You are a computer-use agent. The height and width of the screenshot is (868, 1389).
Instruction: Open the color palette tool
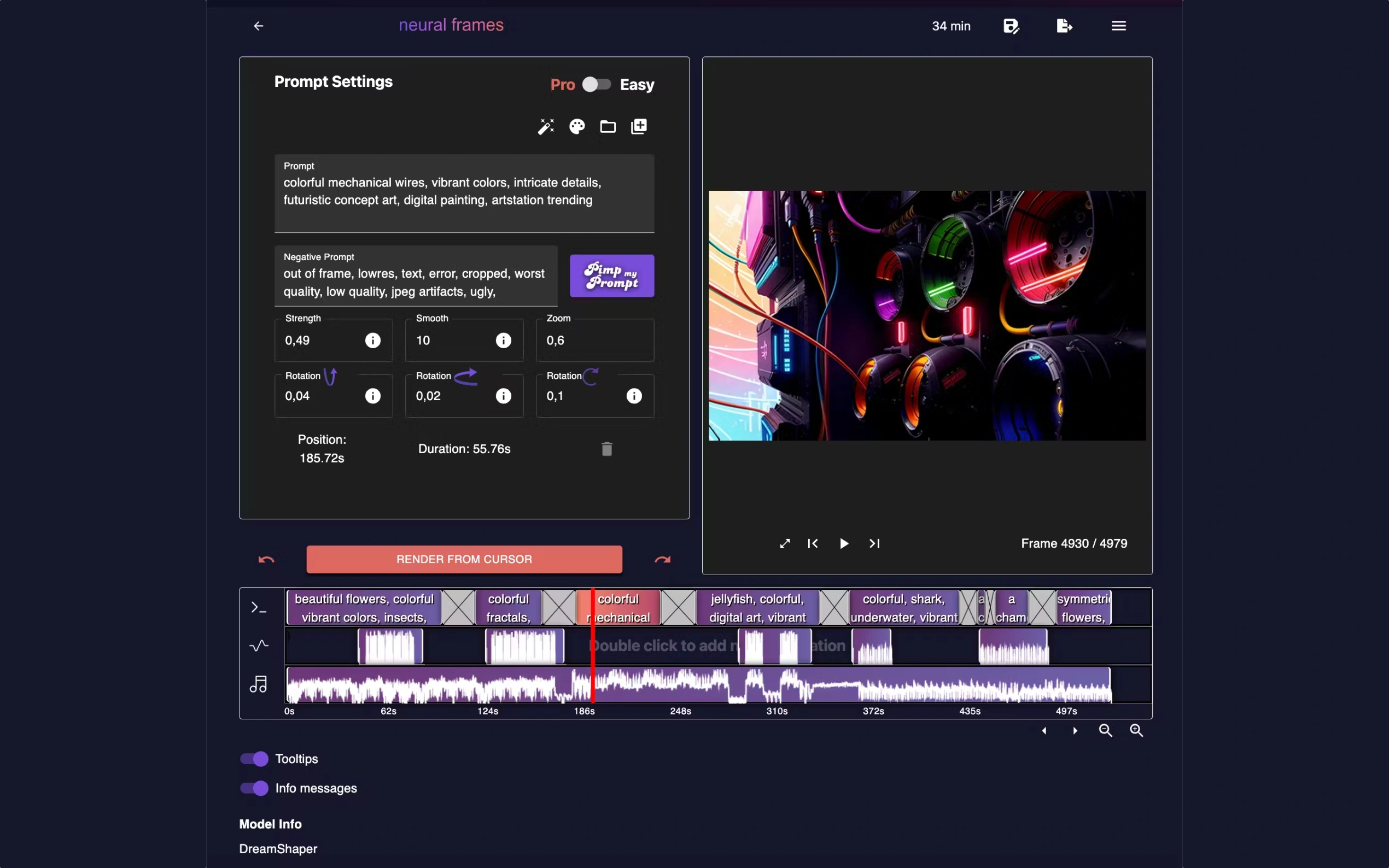coord(576,126)
